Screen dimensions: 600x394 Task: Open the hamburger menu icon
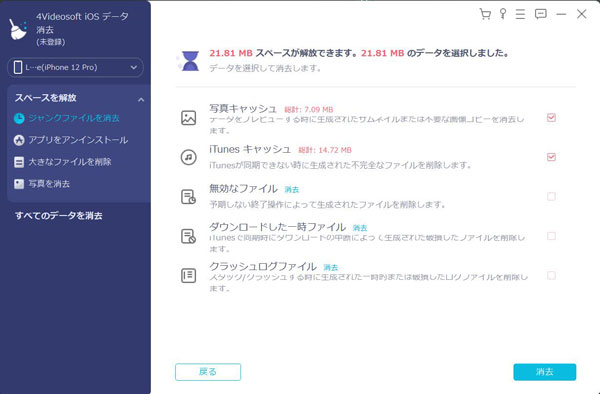520,15
